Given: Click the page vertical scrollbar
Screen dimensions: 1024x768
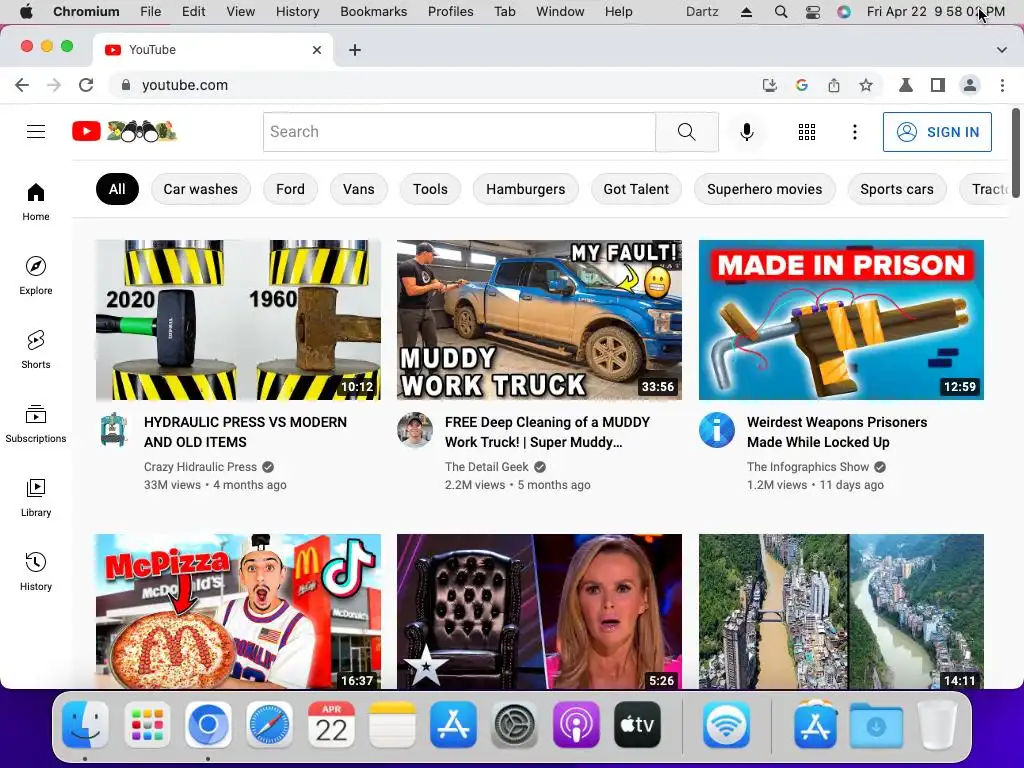Looking at the screenshot, I should point(1016,153).
